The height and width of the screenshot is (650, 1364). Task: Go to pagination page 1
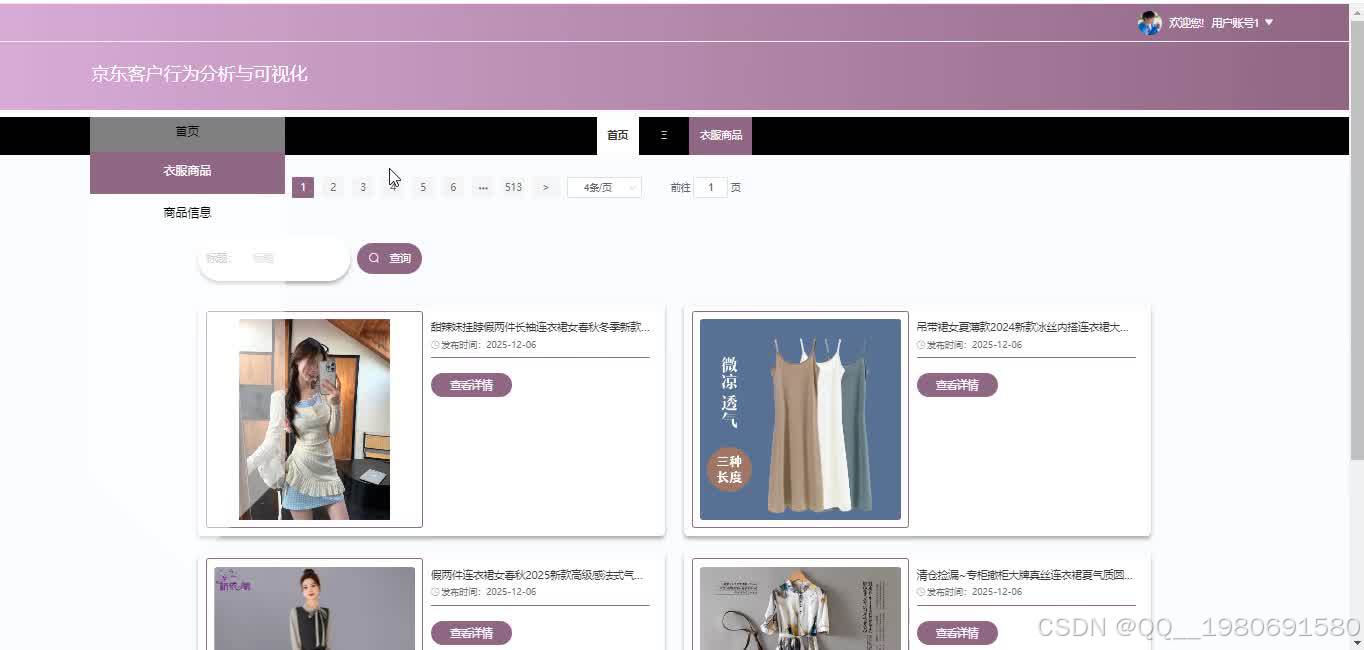tap(303, 187)
